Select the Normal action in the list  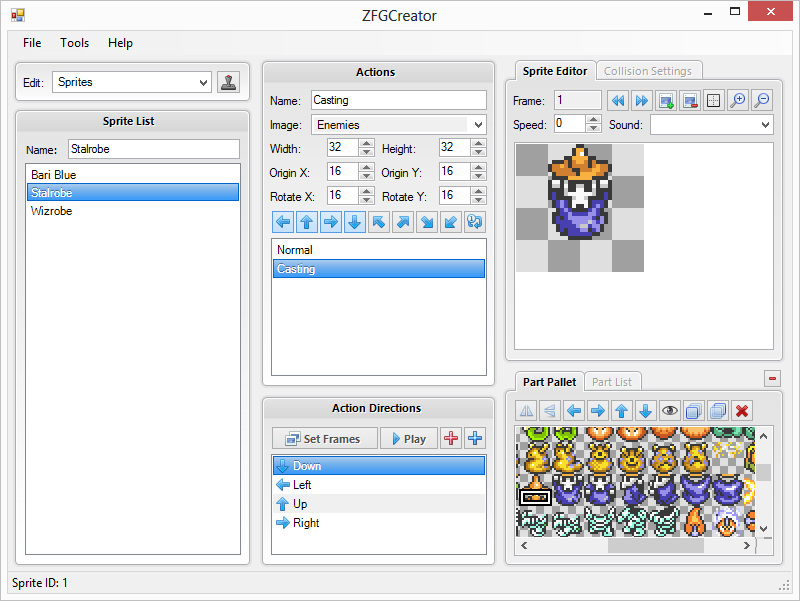379,250
